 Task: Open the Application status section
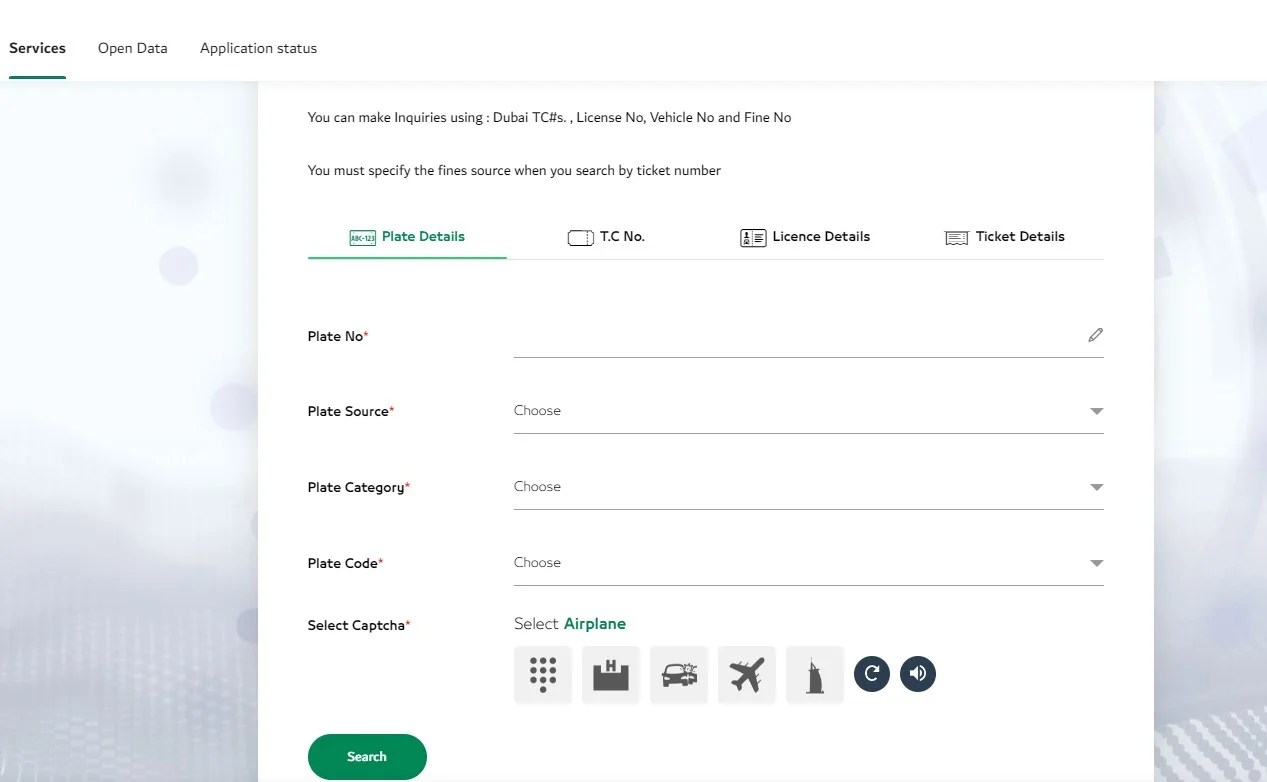pos(258,48)
